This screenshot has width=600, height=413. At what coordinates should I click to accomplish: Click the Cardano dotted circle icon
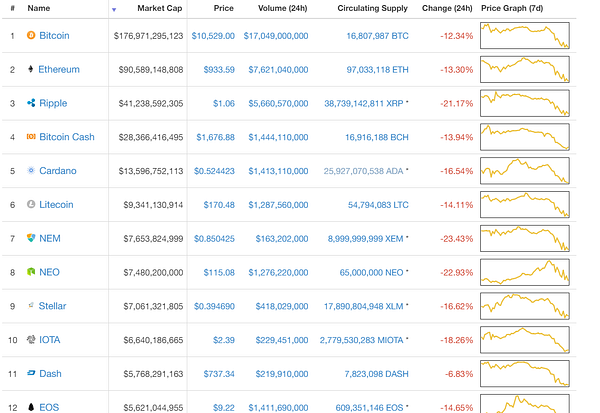pos(31,170)
